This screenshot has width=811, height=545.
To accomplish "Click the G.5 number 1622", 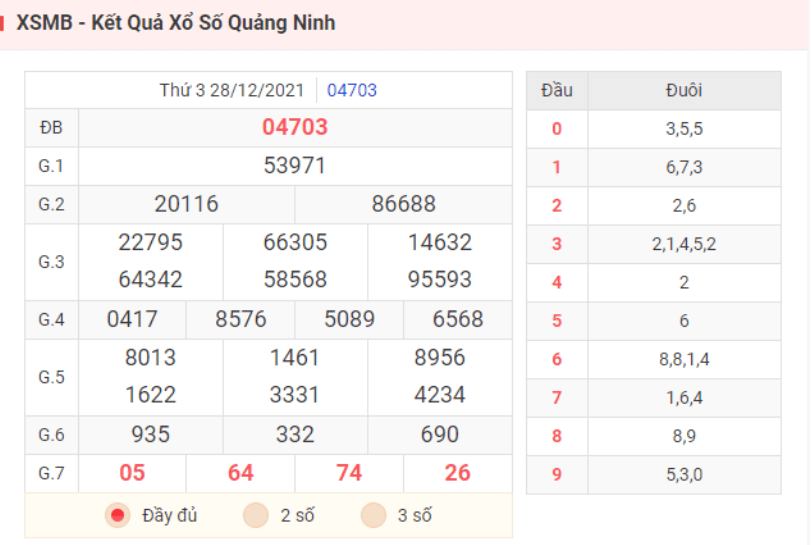I will (x=151, y=395).
